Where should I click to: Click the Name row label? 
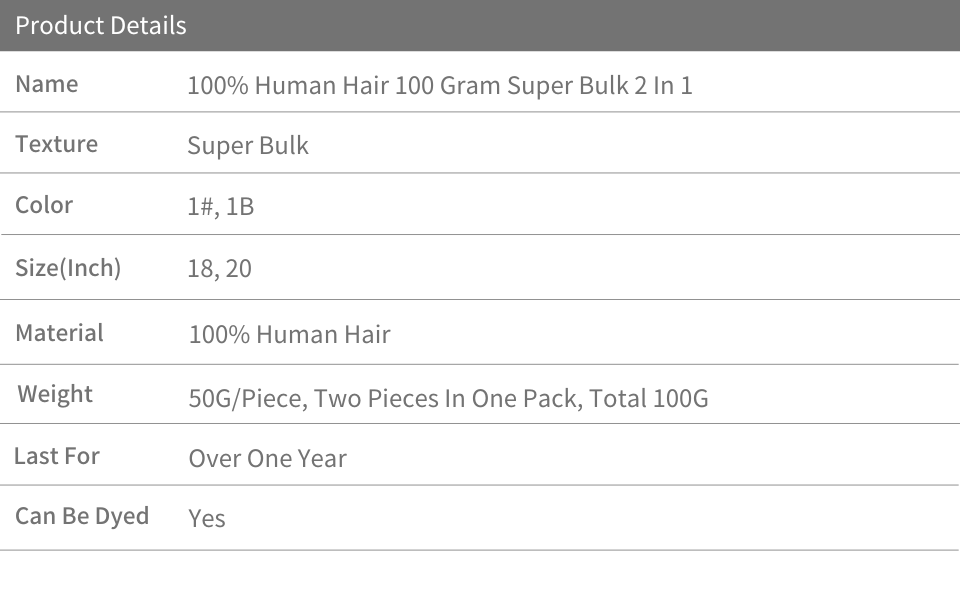(47, 84)
